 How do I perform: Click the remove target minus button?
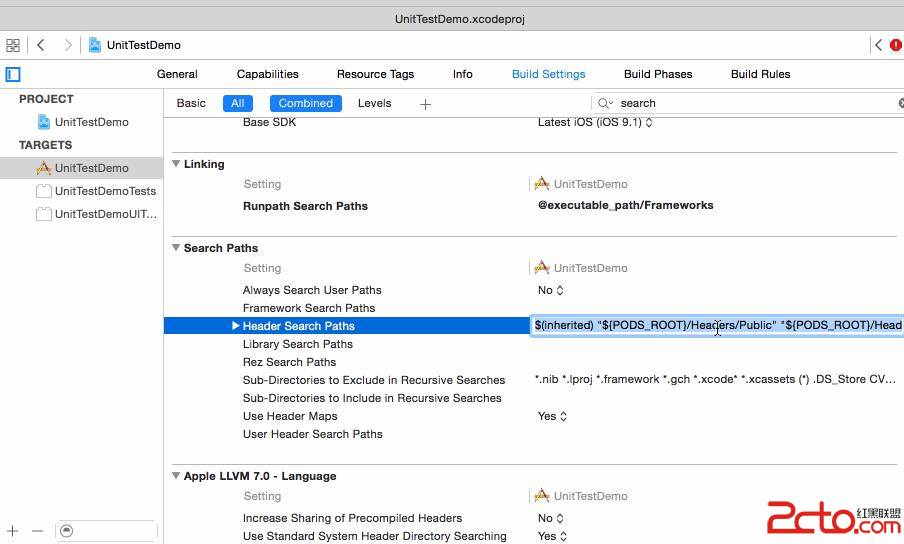coord(37,531)
